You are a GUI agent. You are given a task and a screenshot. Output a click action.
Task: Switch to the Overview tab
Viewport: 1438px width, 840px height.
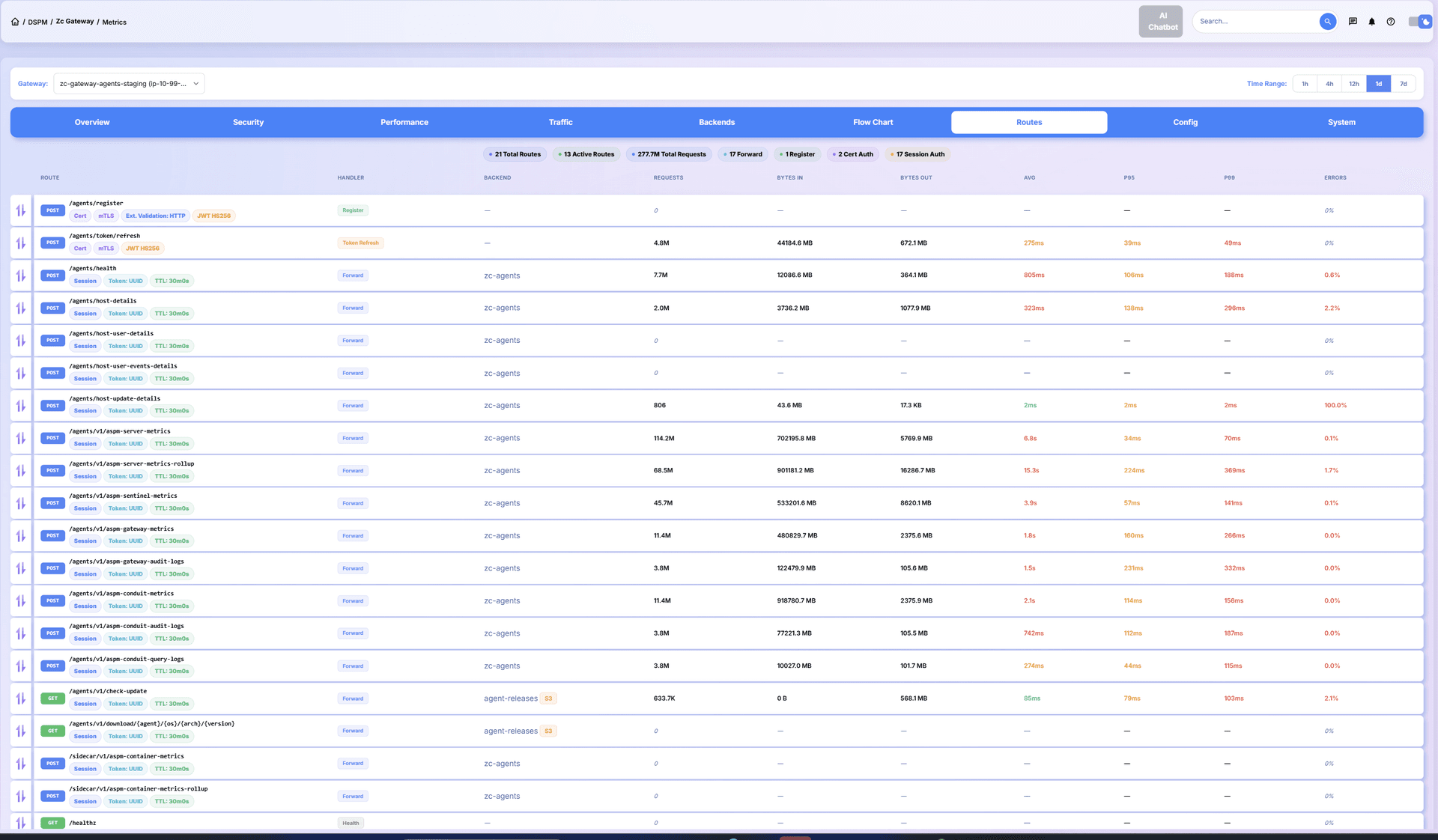pos(92,122)
